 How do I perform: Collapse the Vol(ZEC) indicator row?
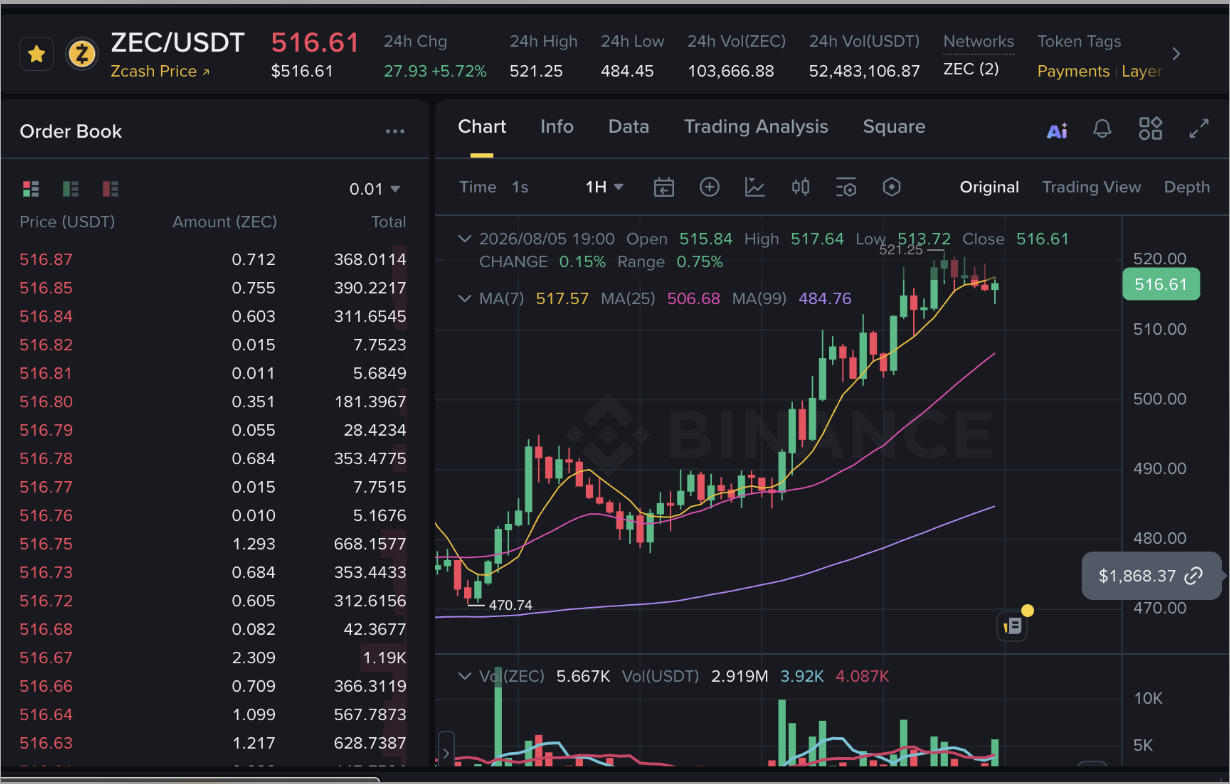(464, 676)
